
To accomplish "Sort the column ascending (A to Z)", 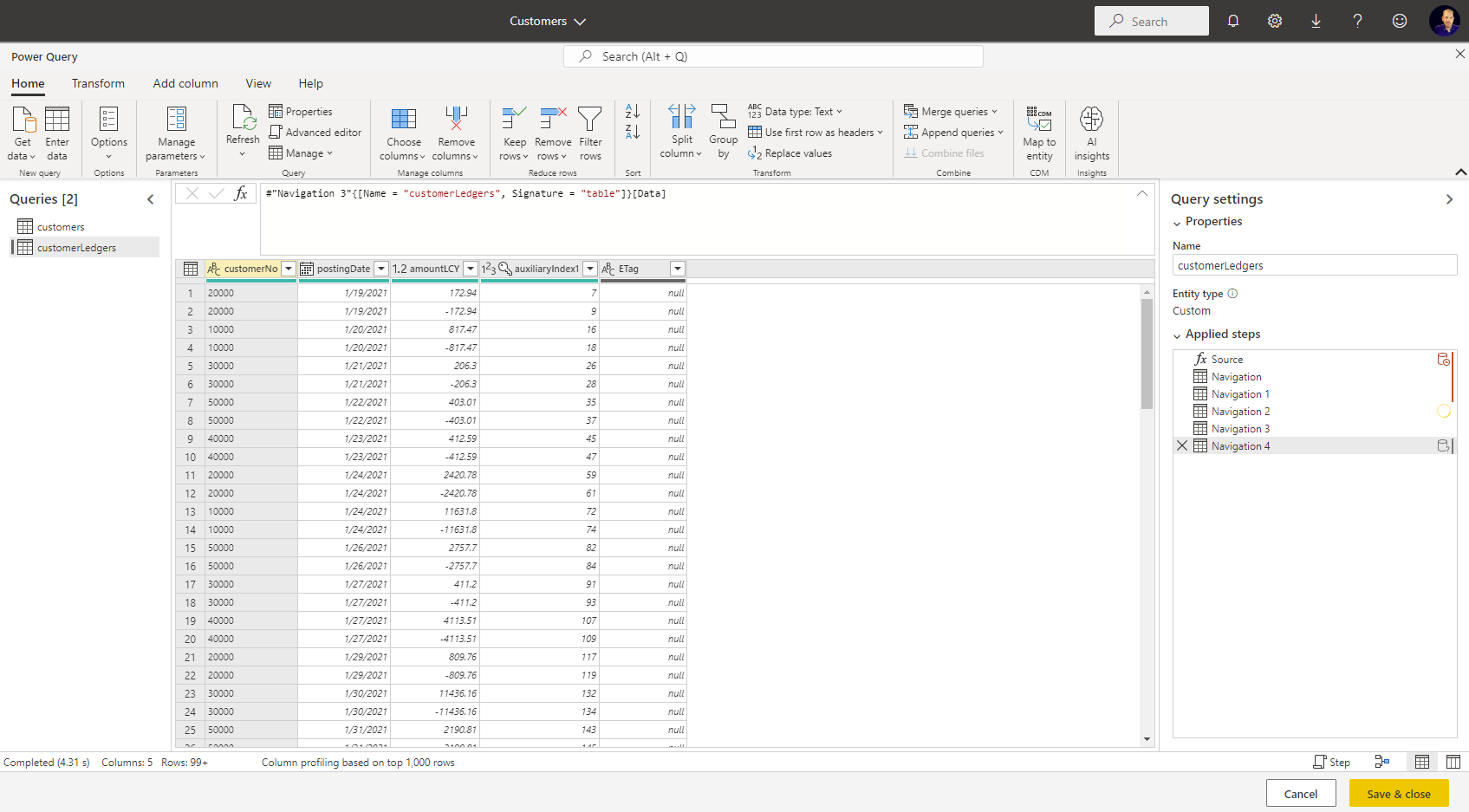I will pos(633,112).
